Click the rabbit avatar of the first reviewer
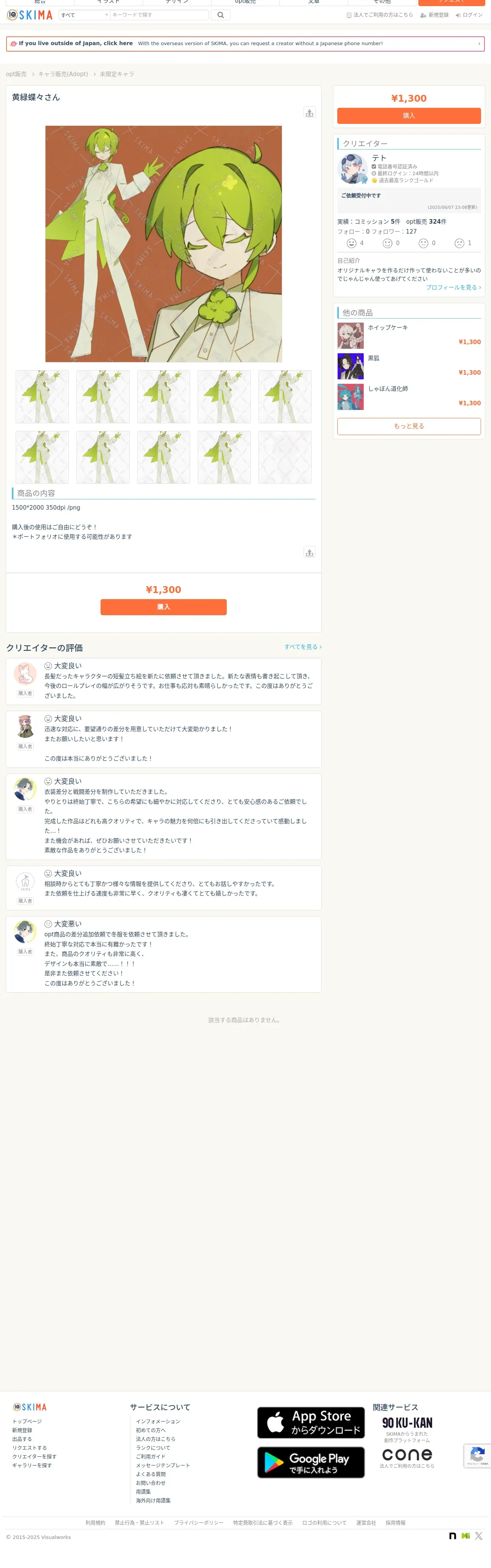The width and height of the screenshot is (491, 1568). 25,674
